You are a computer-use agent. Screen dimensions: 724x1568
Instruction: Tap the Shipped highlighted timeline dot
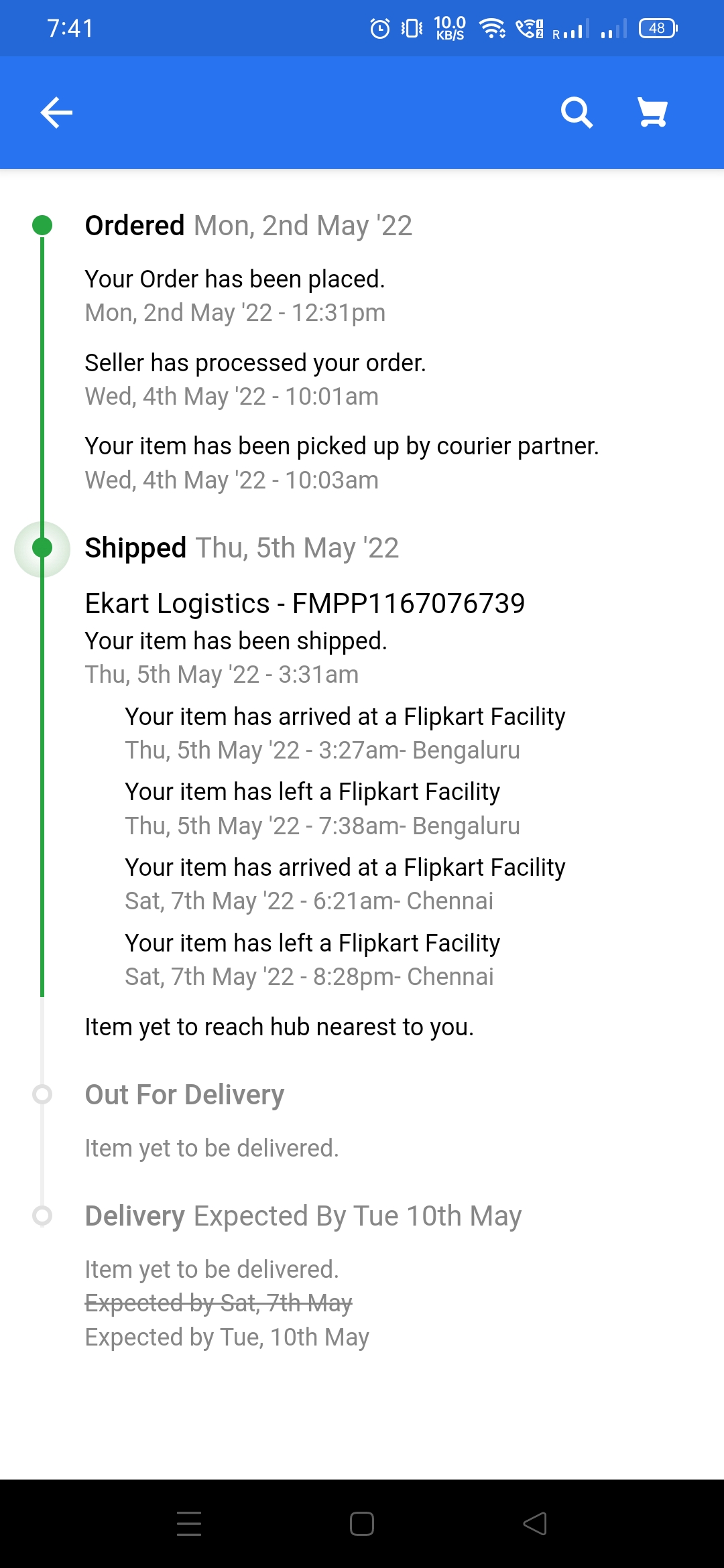[42, 548]
